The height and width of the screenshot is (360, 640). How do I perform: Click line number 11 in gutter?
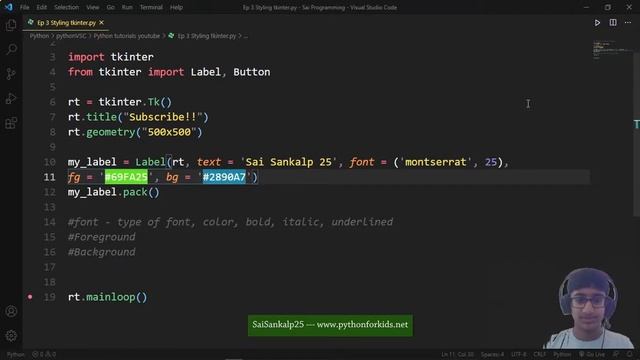[49, 177]
